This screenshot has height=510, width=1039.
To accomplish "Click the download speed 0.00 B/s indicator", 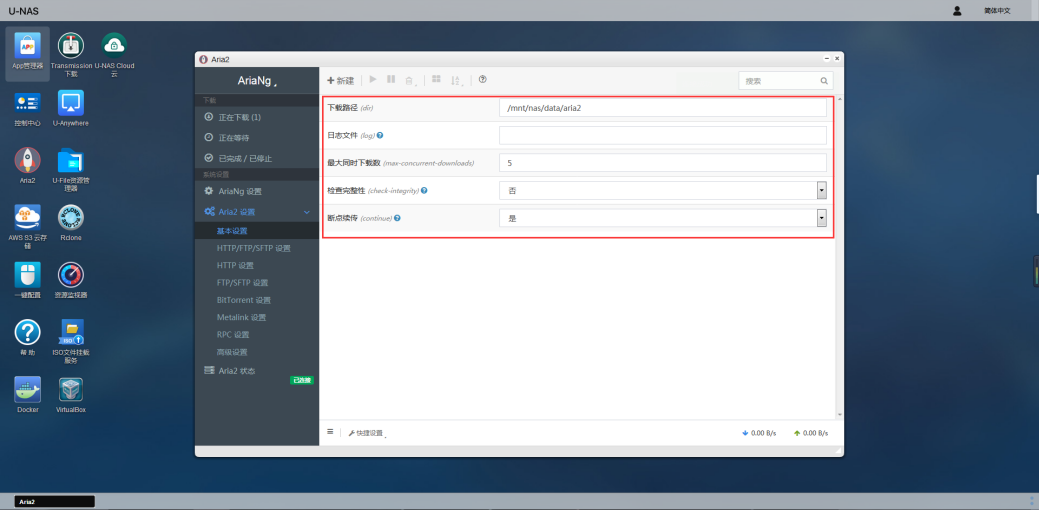I will [x=759, y=433].
